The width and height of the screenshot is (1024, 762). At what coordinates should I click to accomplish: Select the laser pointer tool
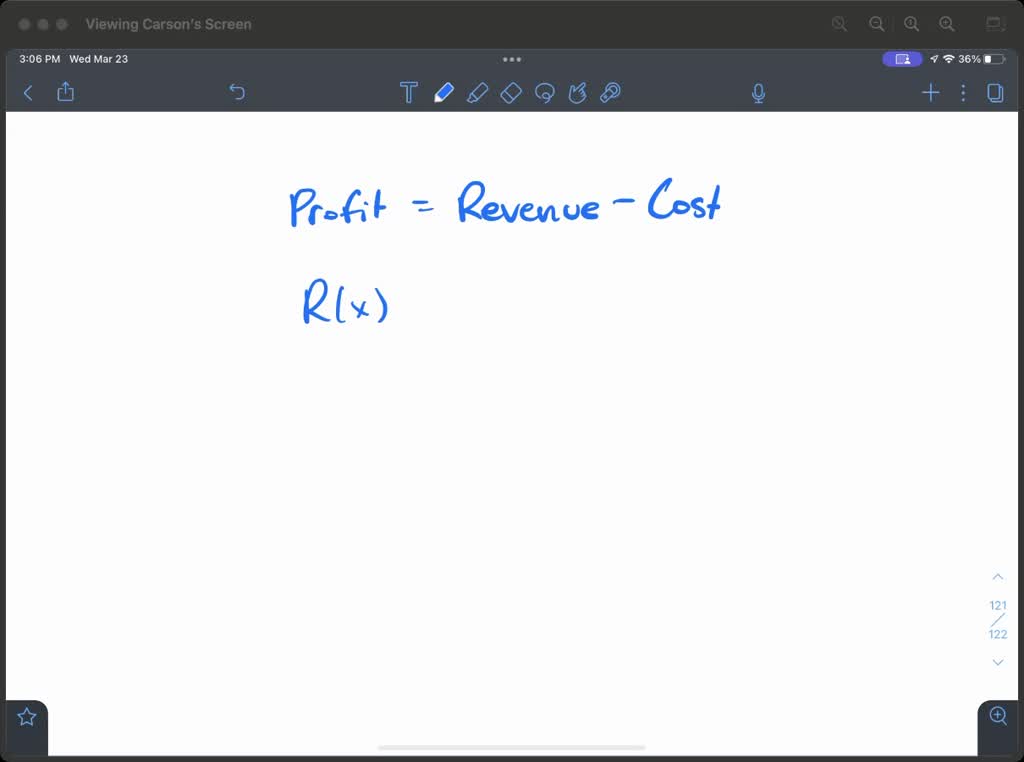coord(611,92)
